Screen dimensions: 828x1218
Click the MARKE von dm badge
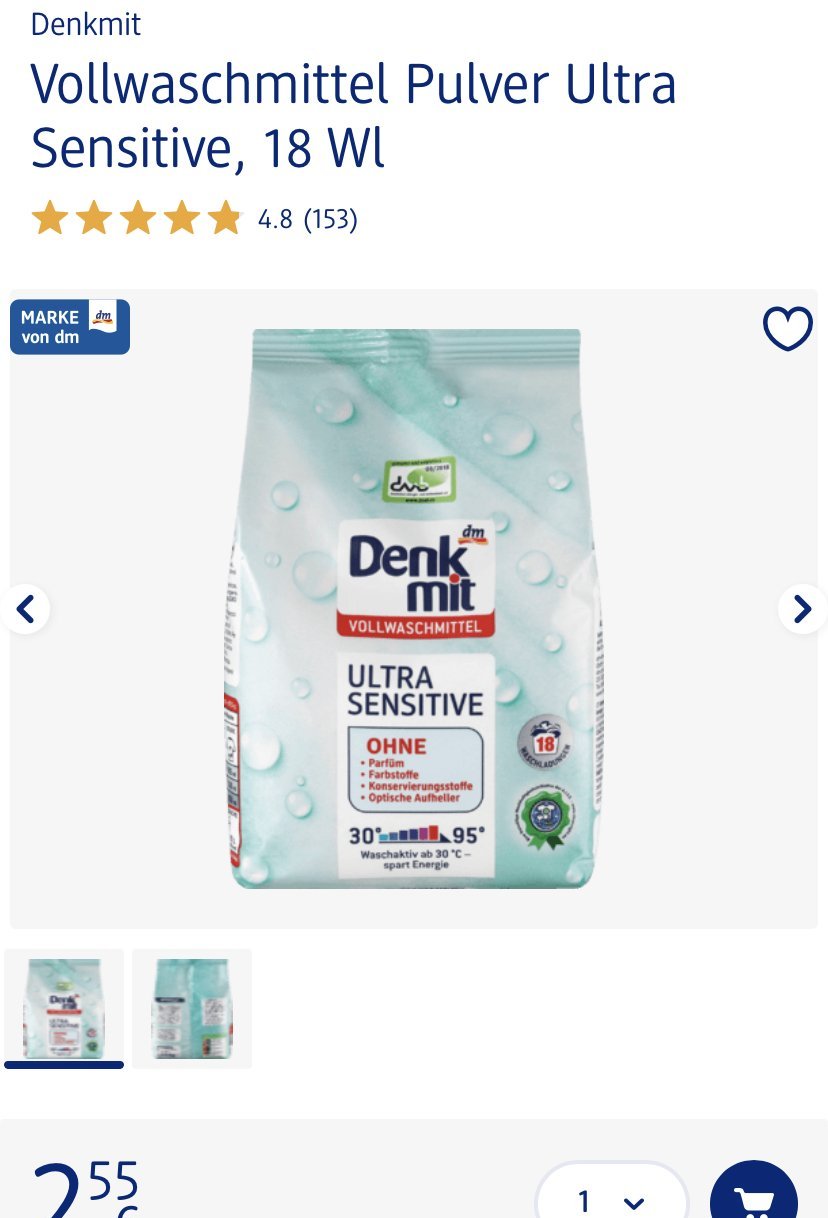[x=70, y=327]
